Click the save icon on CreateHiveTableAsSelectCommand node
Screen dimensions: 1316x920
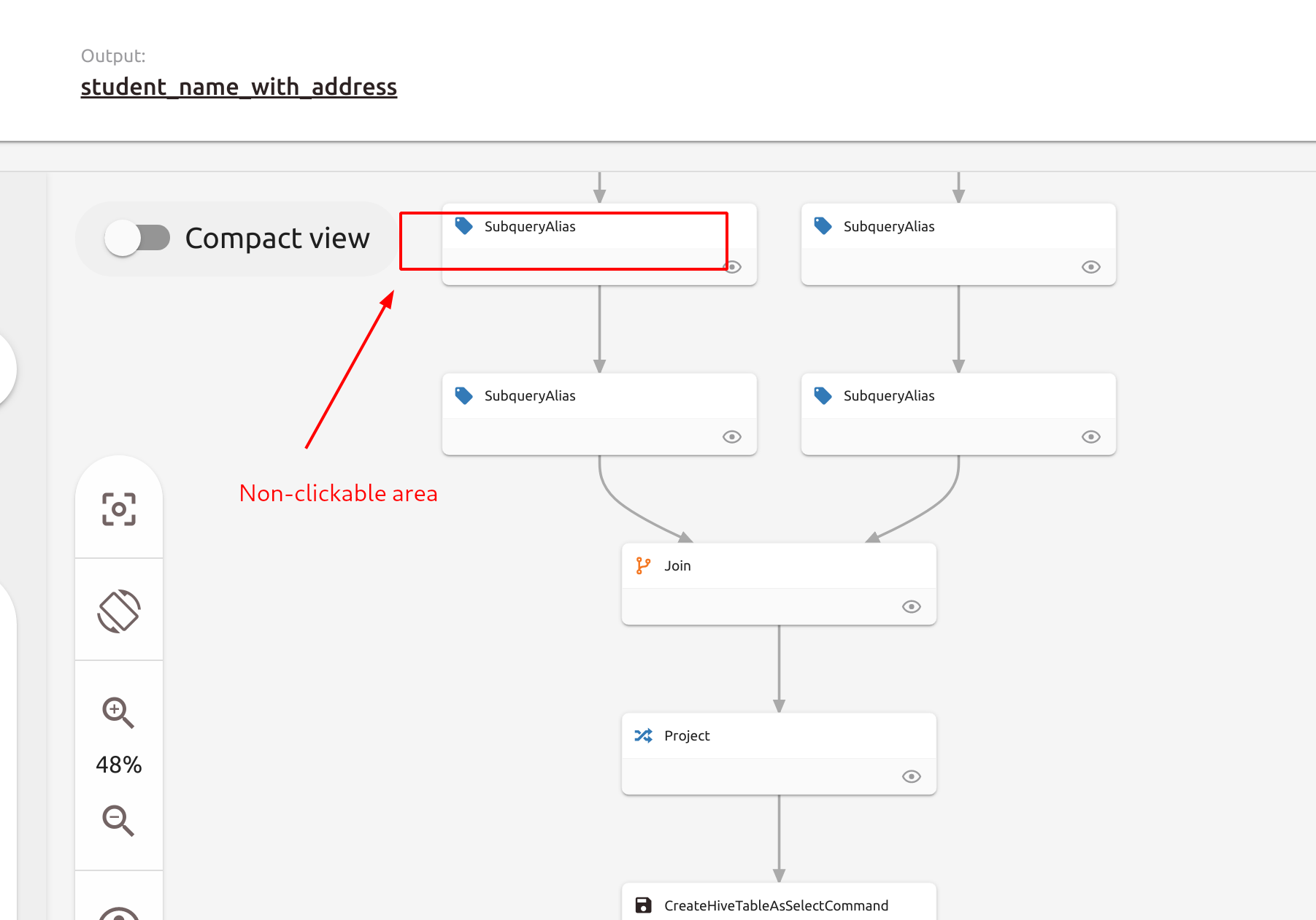click(x=643, y=905)
